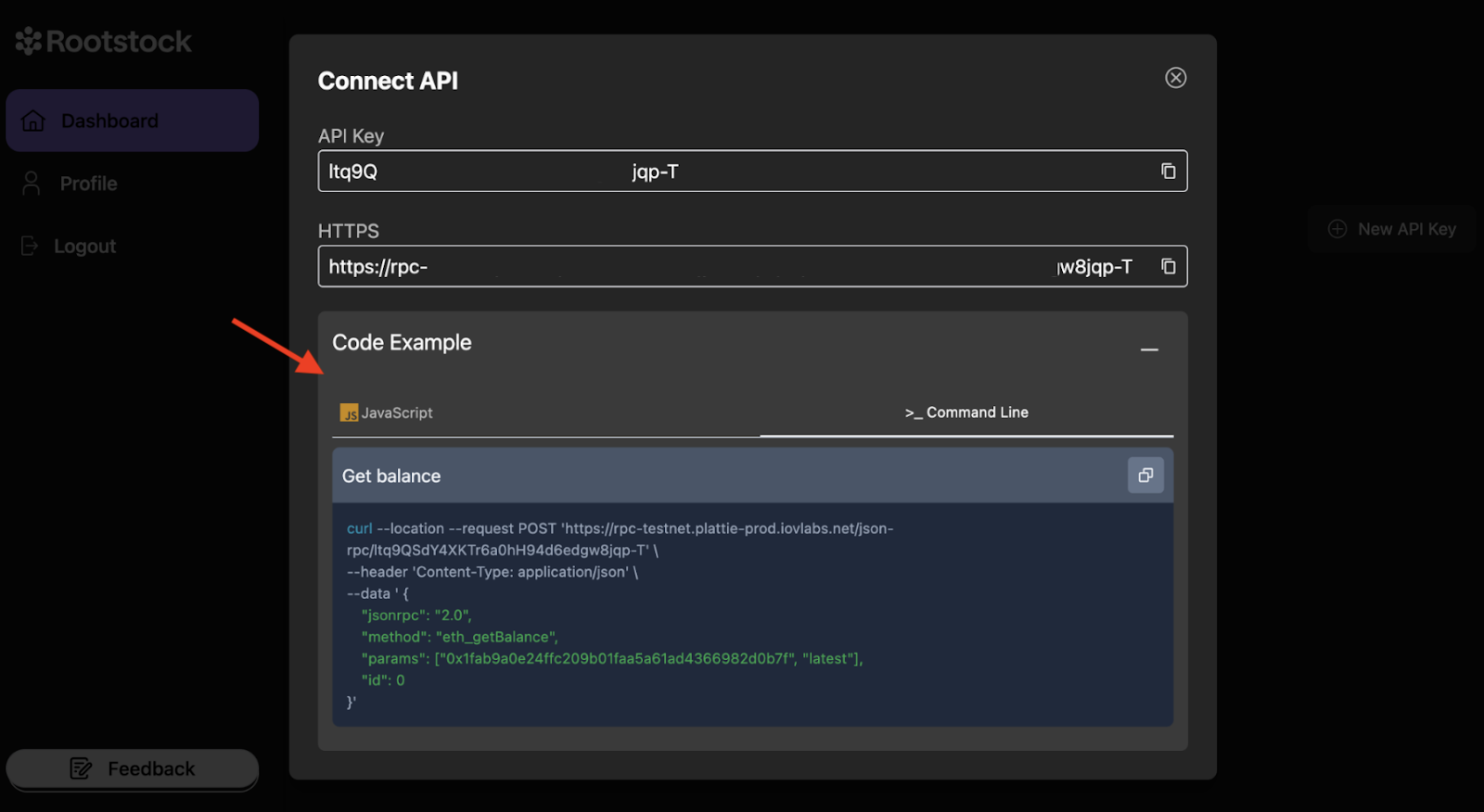This screenshot has height=812, width=1484.
Task: Copy the Get balance code snippet
Action: pyautogui.click(x=1145, y=476)
